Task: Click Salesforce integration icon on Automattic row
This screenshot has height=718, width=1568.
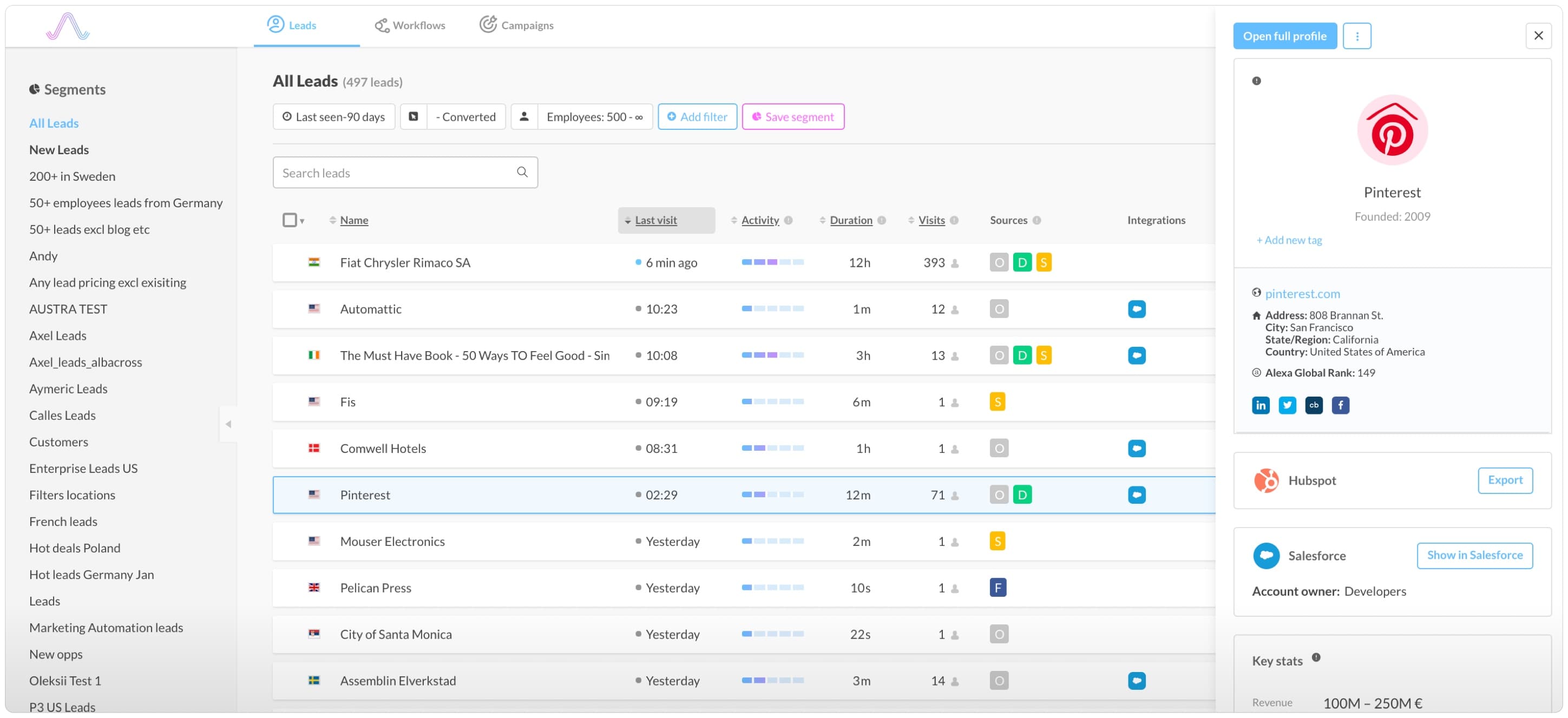Action: (x=1136, y=309)
